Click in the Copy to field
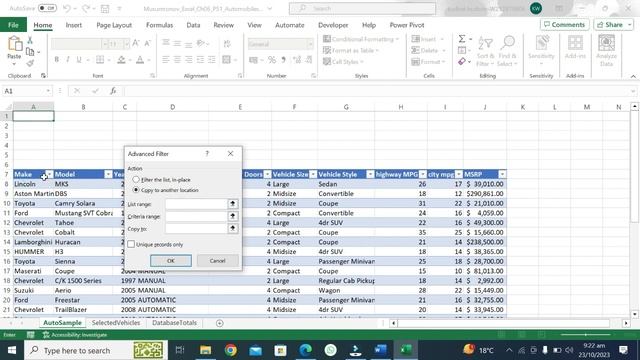Viewport: 640px width, 360px height. click(196, 228)
